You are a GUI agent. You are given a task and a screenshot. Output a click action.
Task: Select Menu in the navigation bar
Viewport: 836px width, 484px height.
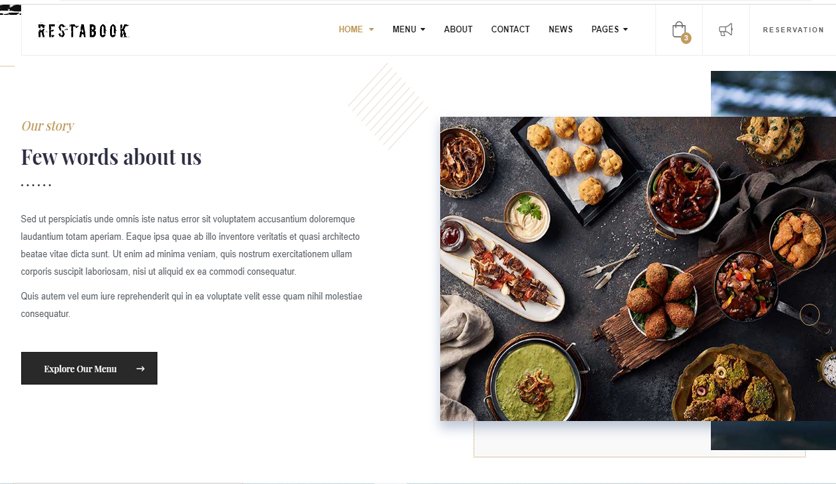(x=404, y=29)
